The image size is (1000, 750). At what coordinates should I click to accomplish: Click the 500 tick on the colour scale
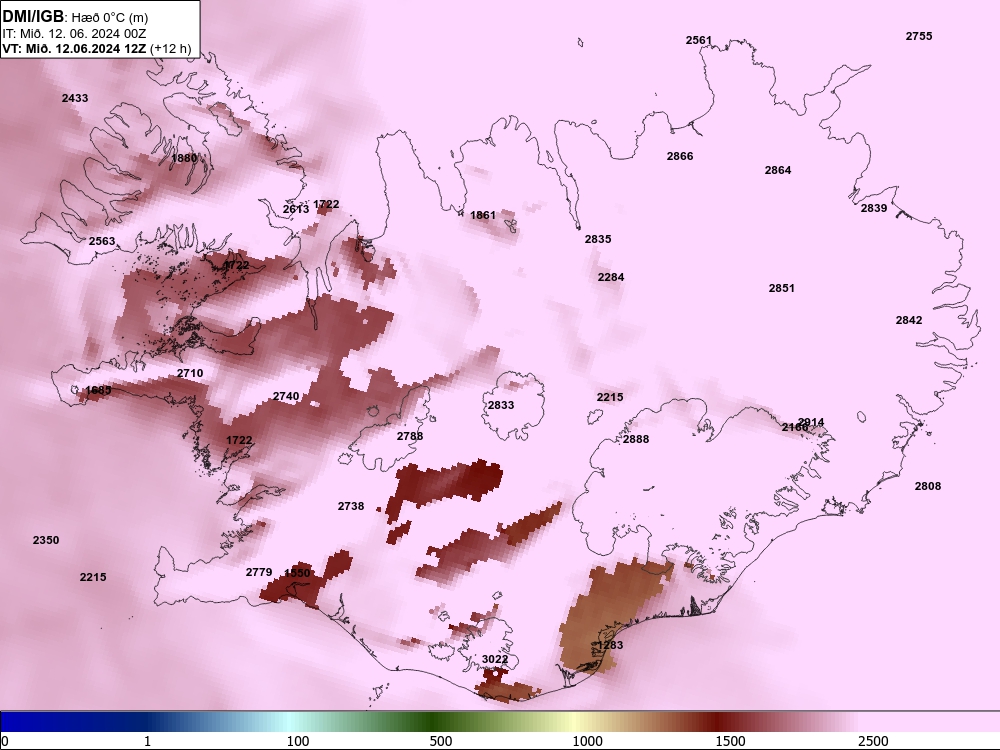441,741
